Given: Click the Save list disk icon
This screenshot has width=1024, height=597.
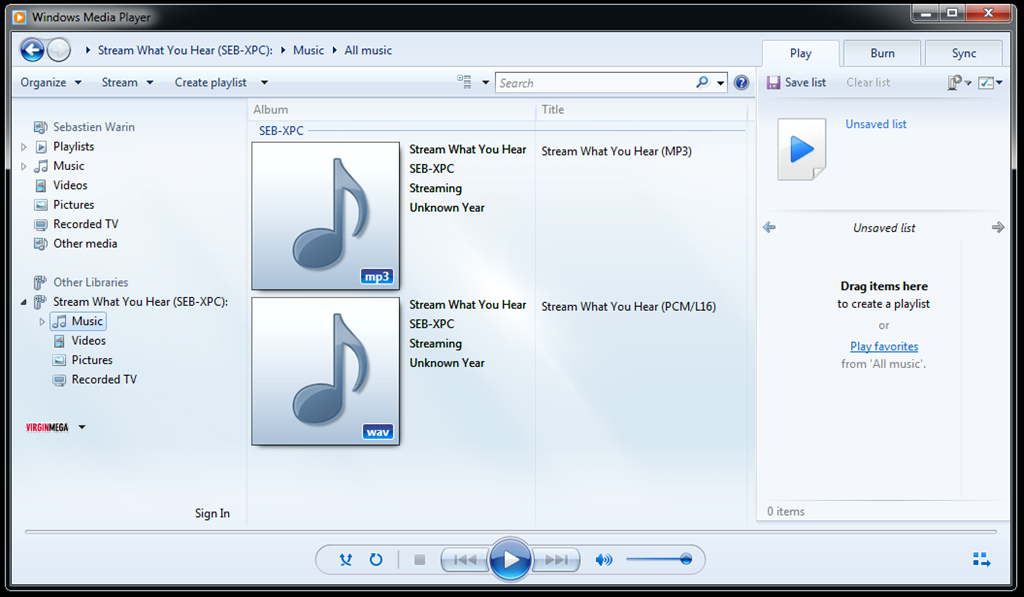Looking at the screenshot, I should [773, 82].
